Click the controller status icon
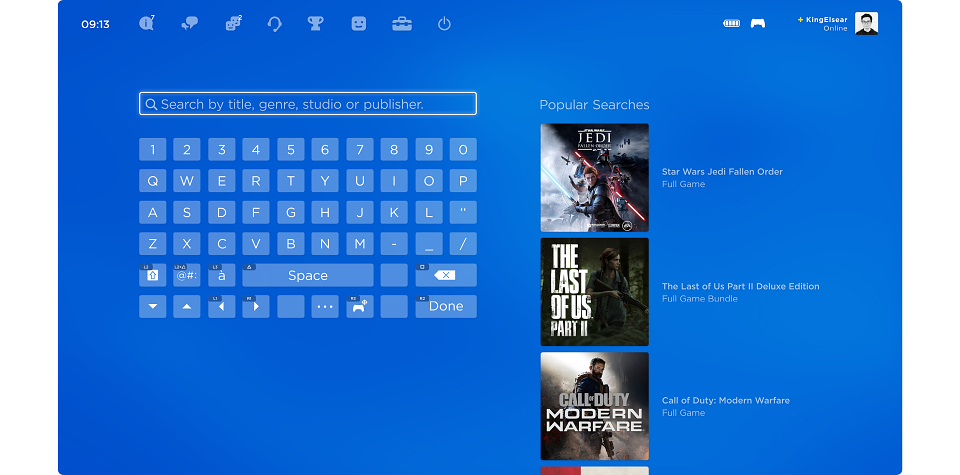The image size is (960, 475). click(x=758, y=23)
